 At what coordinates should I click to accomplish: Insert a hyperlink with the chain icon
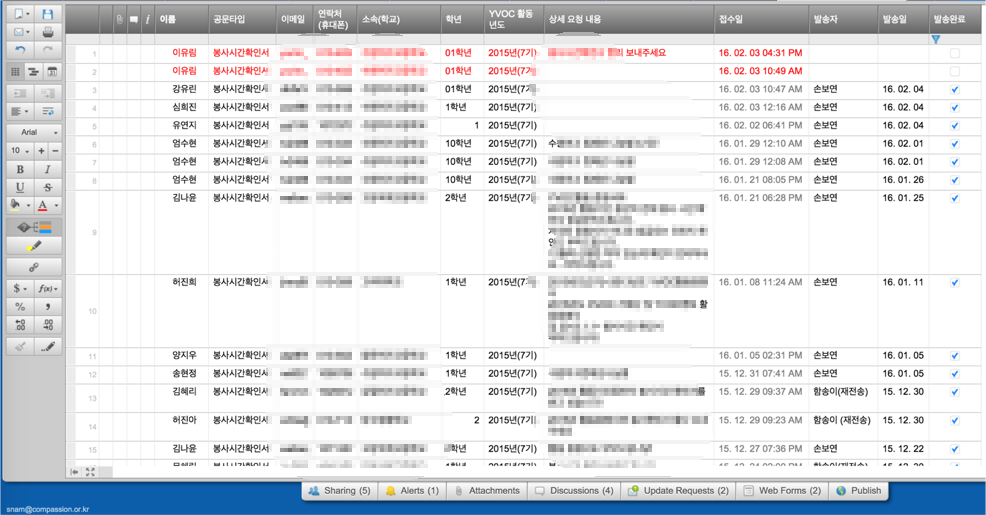pos(34,267)
